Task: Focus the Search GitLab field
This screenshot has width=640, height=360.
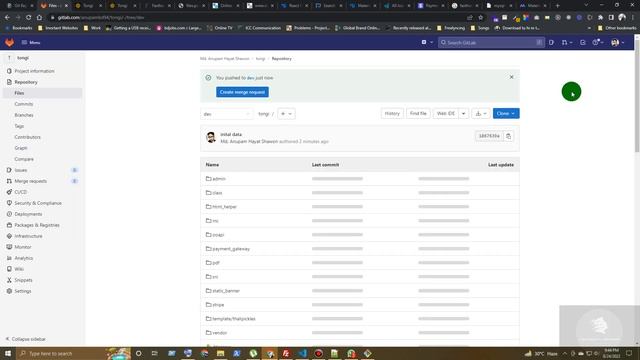Action: pyautogui.click(x=491, y=42)
